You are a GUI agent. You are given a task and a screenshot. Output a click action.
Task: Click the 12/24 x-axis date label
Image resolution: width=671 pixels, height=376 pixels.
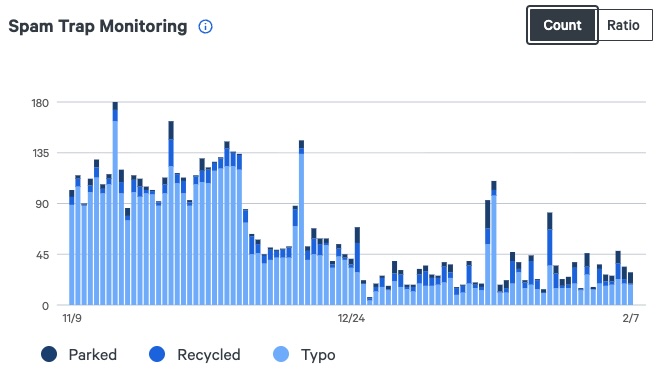(351, 318)
